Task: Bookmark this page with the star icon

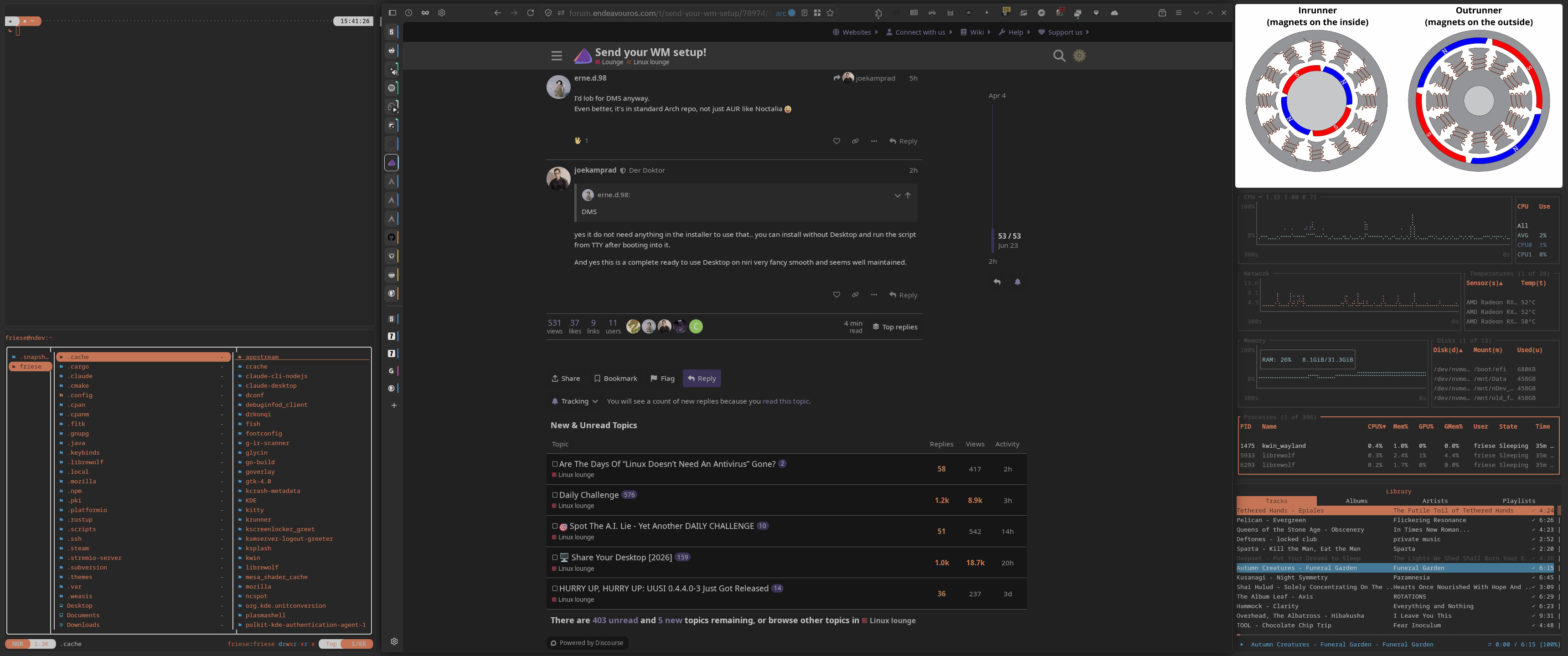Action: tap(830, 13)
